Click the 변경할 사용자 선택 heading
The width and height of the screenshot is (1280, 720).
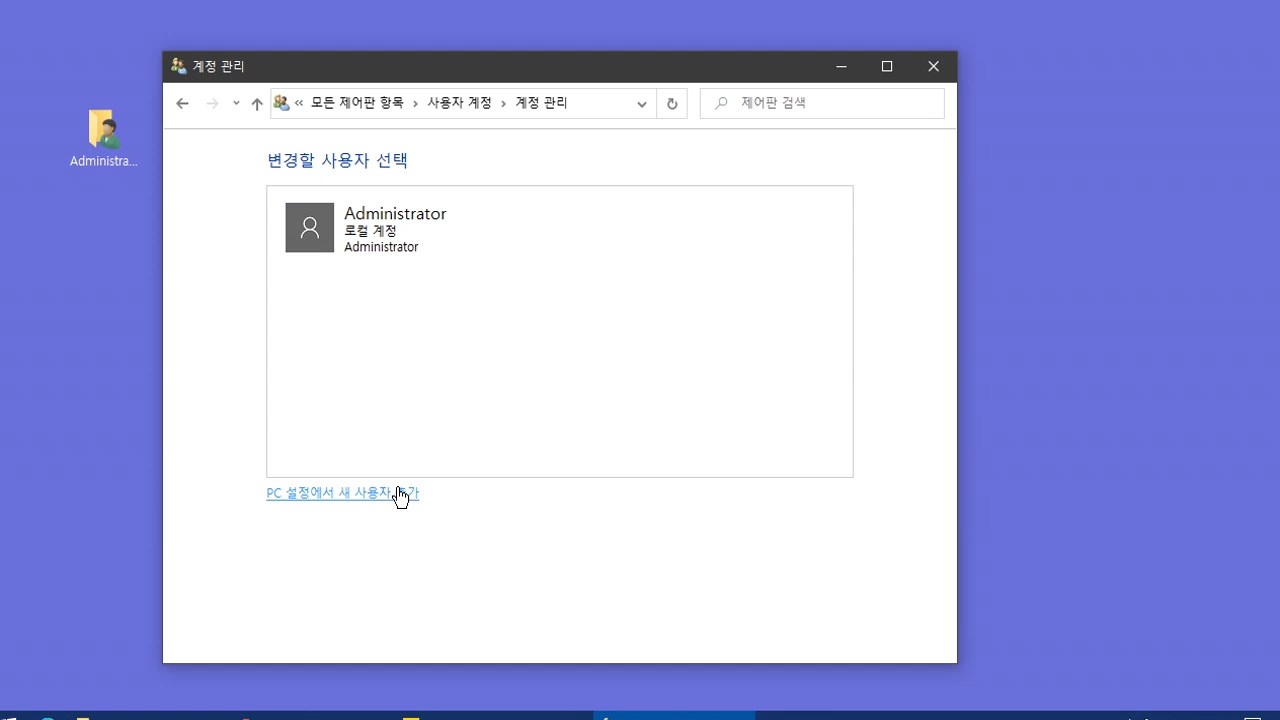pyautogui.click(x=338, y=160)
